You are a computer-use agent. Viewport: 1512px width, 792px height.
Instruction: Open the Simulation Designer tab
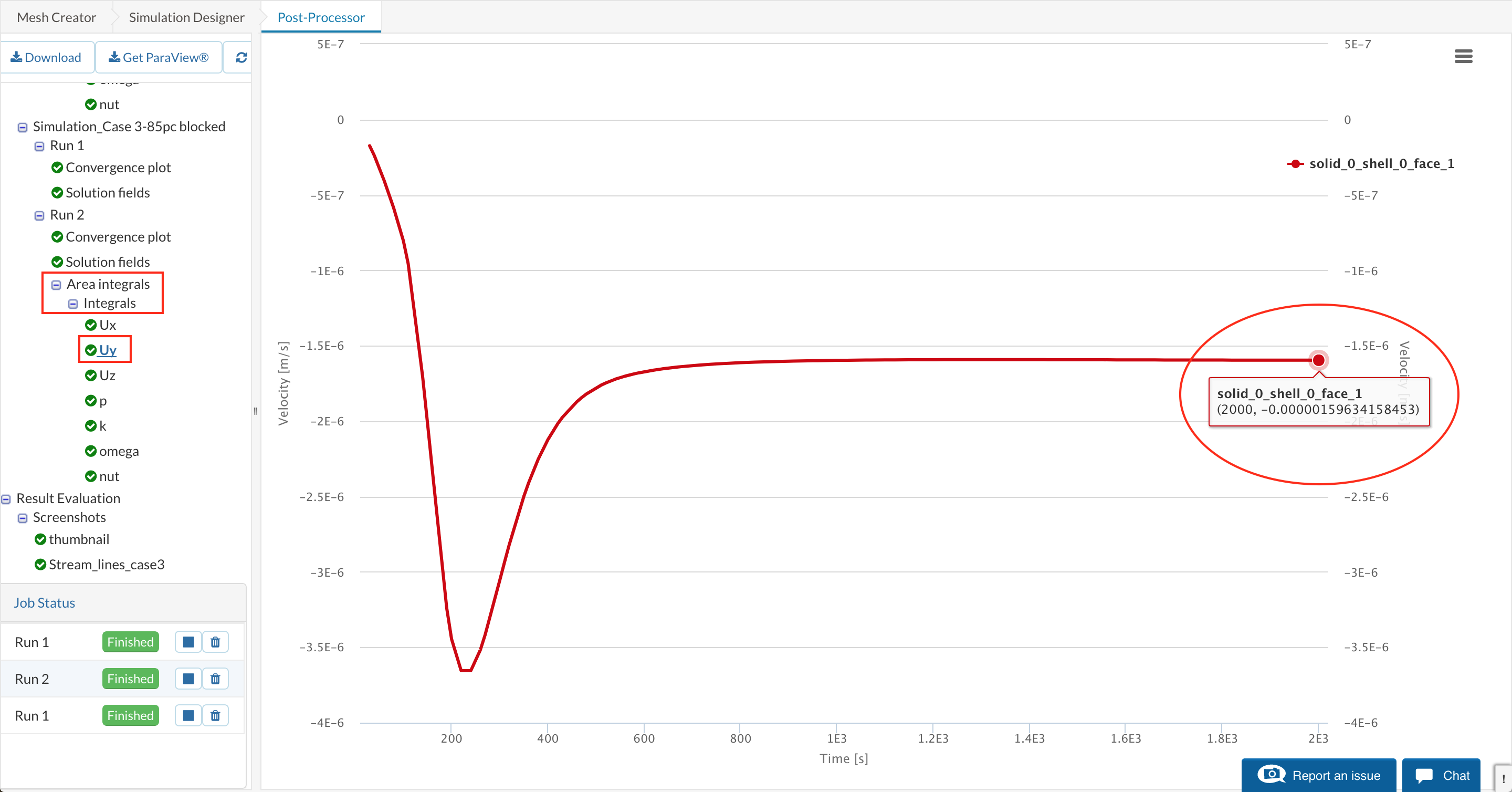pos(186,17)
